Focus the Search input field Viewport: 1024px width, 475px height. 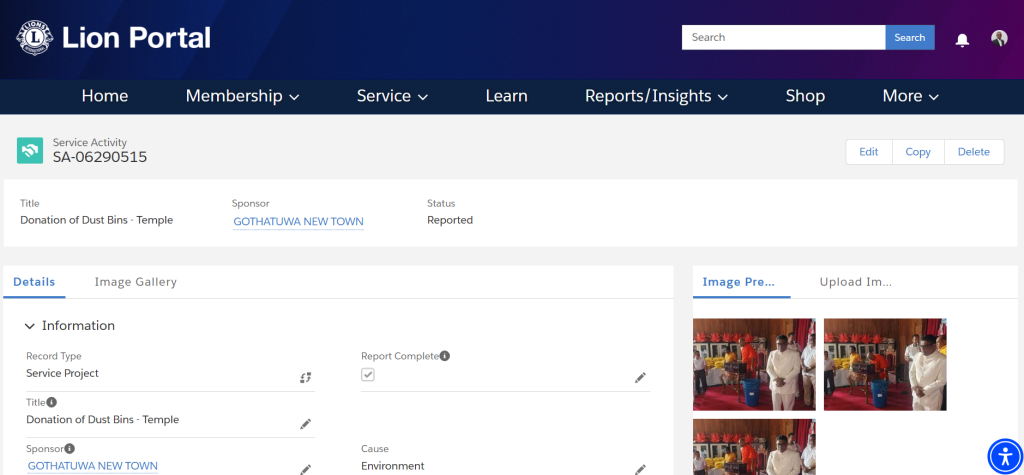[784, 37]
